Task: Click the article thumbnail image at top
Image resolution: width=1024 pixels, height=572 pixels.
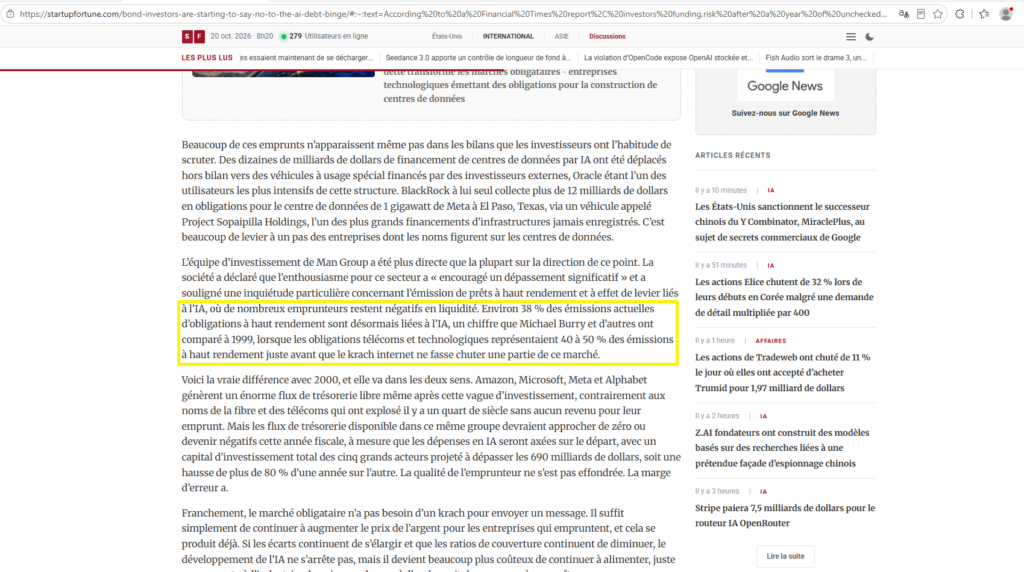Action: tap(283, 72)
